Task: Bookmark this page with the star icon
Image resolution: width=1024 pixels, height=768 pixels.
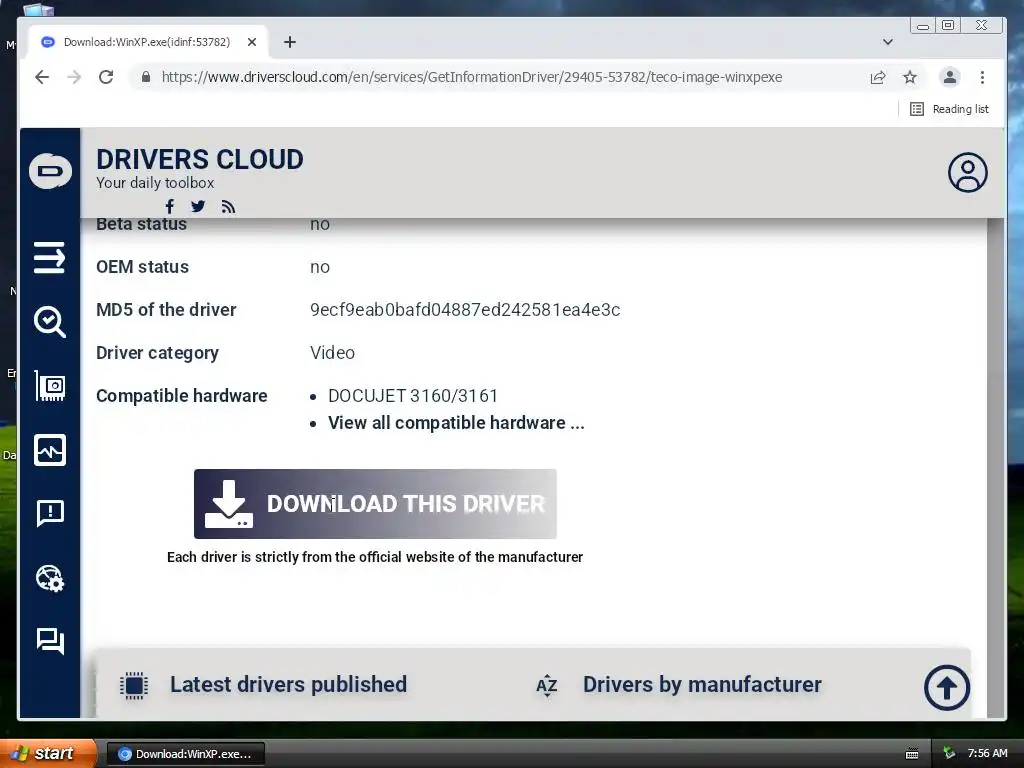Action: pyautogui.click(x=910, y=78)
